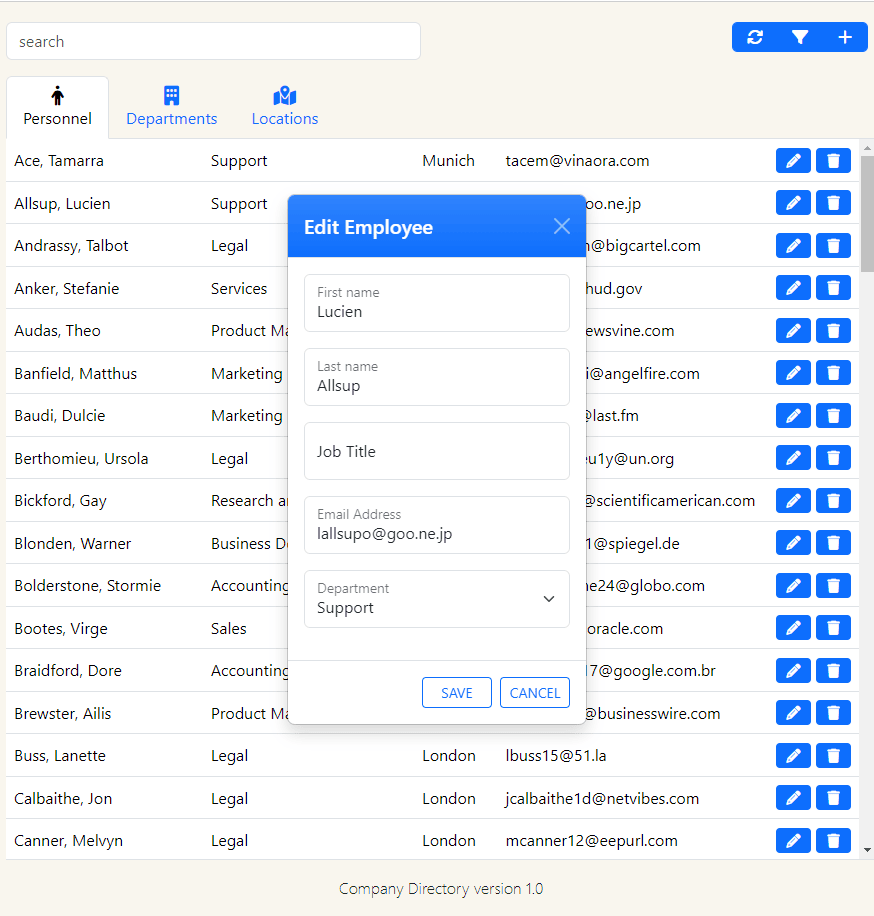Add a new record with the plus icon
This screenshot has width=874, height=916.
(845, 37)
